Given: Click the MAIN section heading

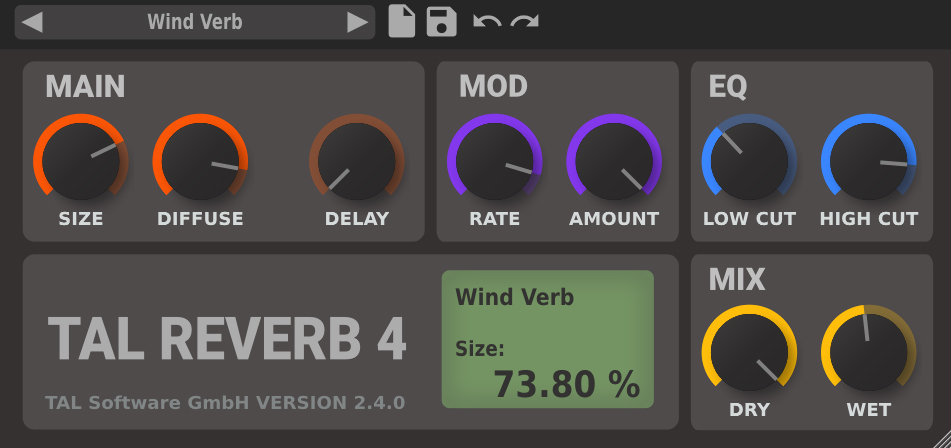Looking at the screenshot, I should pyautogui.click(x=85, y=87).
